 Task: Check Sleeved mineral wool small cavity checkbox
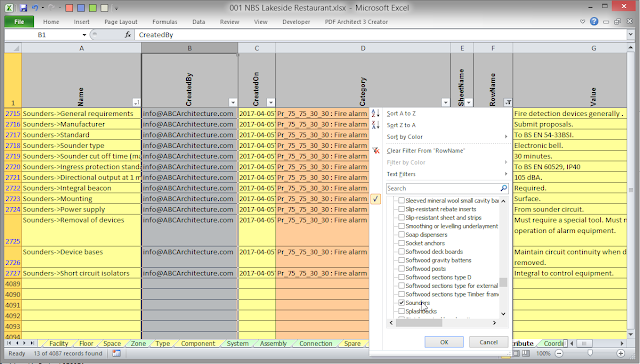[x=402, y=200]
